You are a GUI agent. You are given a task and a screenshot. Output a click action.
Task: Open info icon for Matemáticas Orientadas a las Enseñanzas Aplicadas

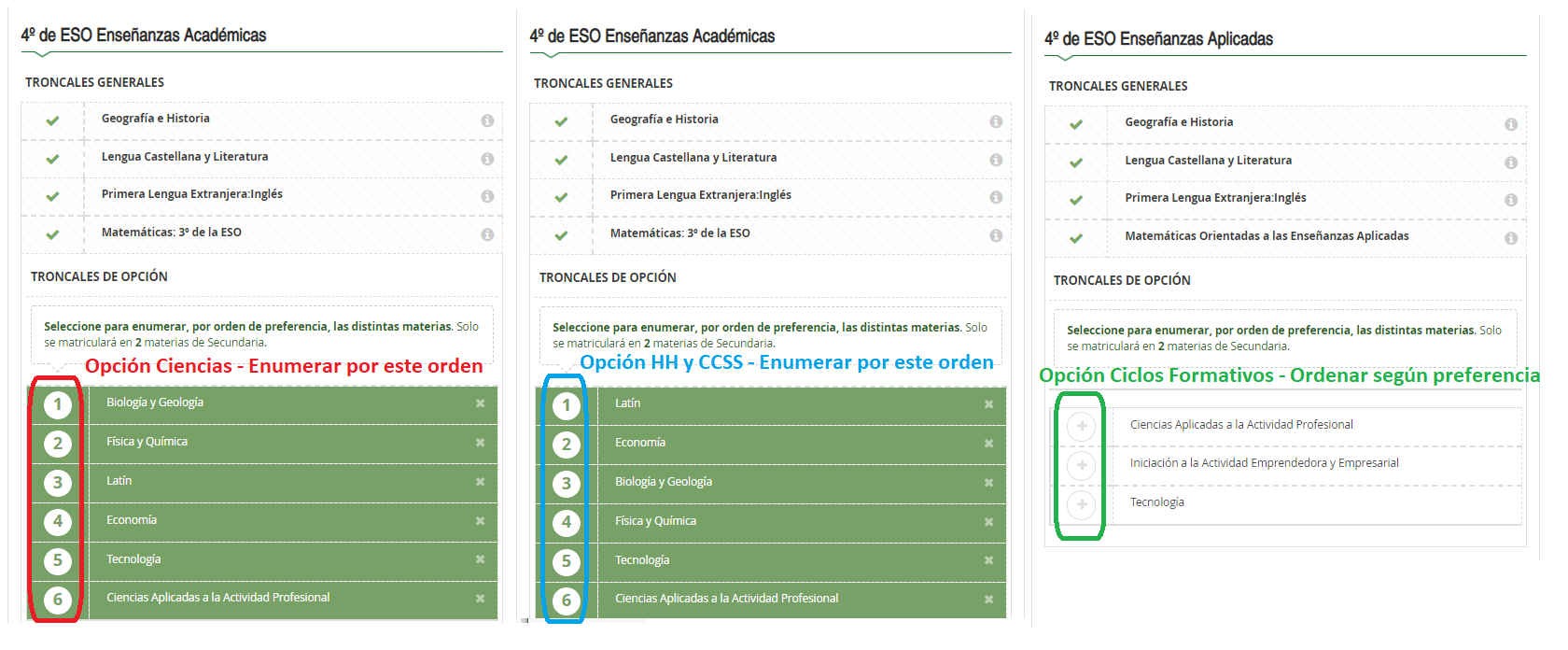pyautogui.click(x=1511, y=238)
